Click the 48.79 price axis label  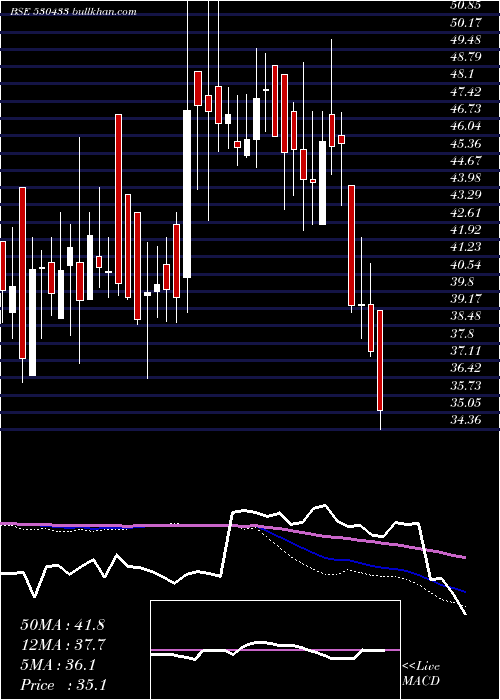(x=466, y=57)
